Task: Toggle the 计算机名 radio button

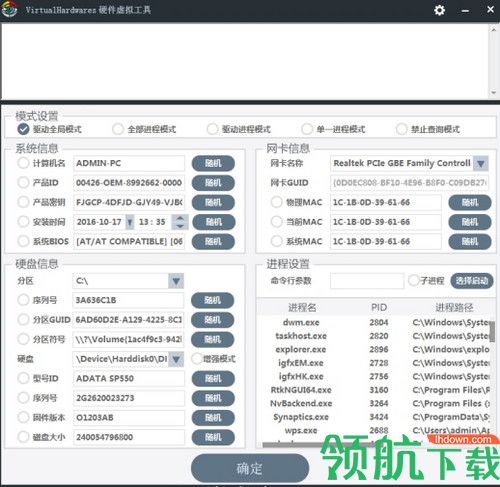Action: coord(23,163)
